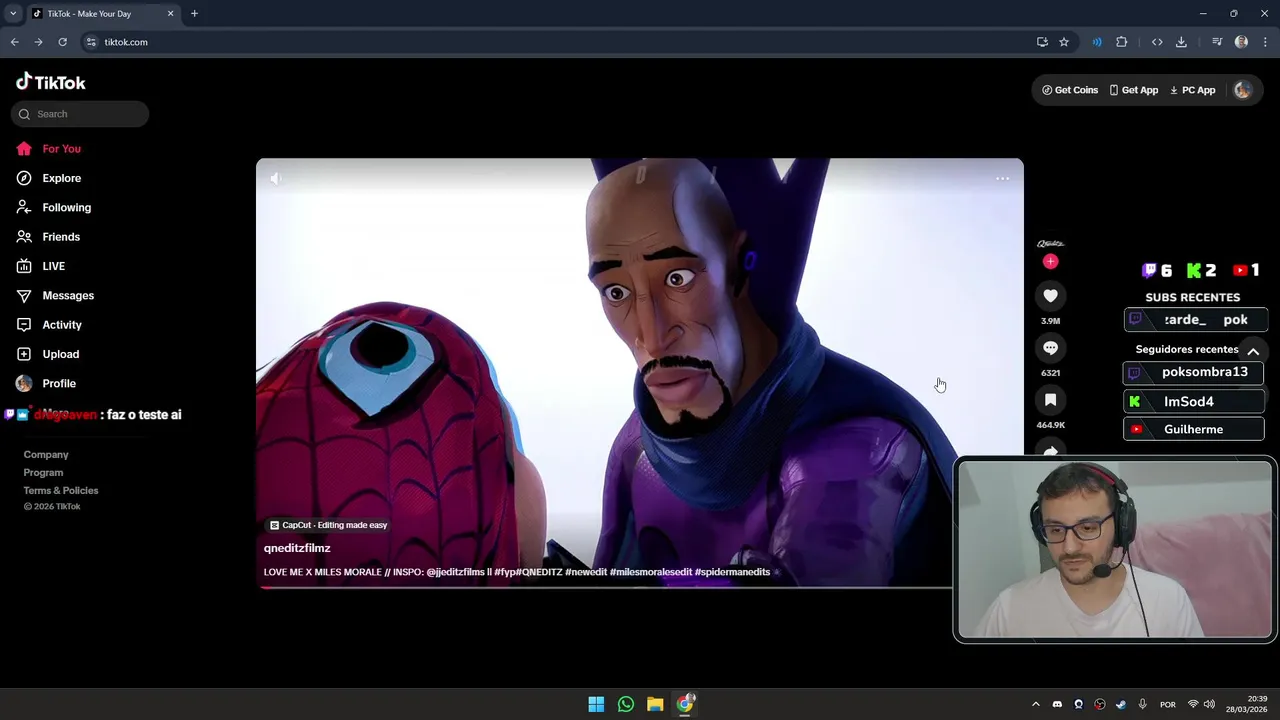1280x720 pixels.
Task: Show hidden system tray icons
Action: coord(1036,704)
